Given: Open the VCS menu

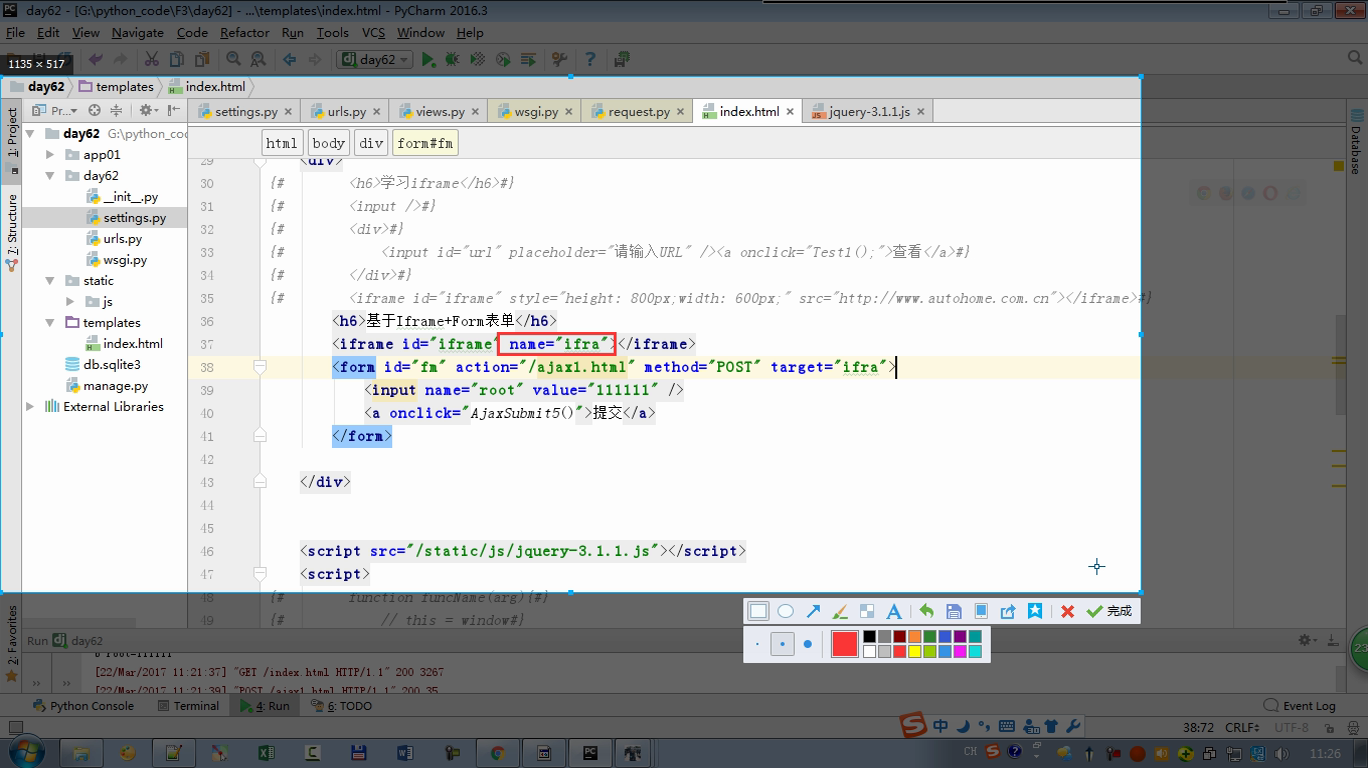Looking at the screenshot, I should [x=373, y=32].
